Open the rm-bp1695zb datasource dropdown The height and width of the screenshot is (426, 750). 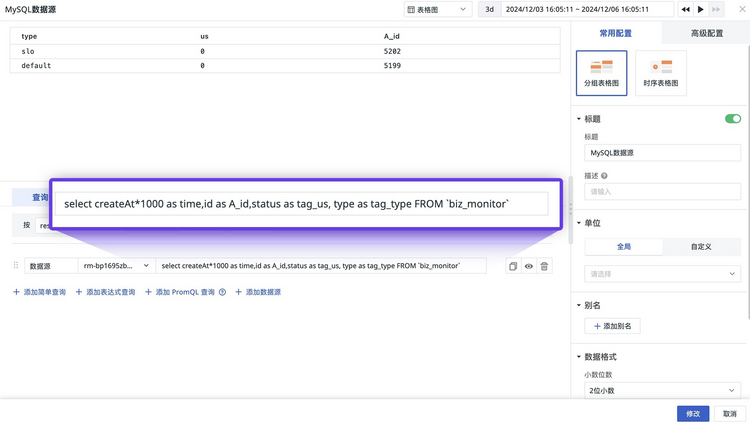(x=117, y=266)
